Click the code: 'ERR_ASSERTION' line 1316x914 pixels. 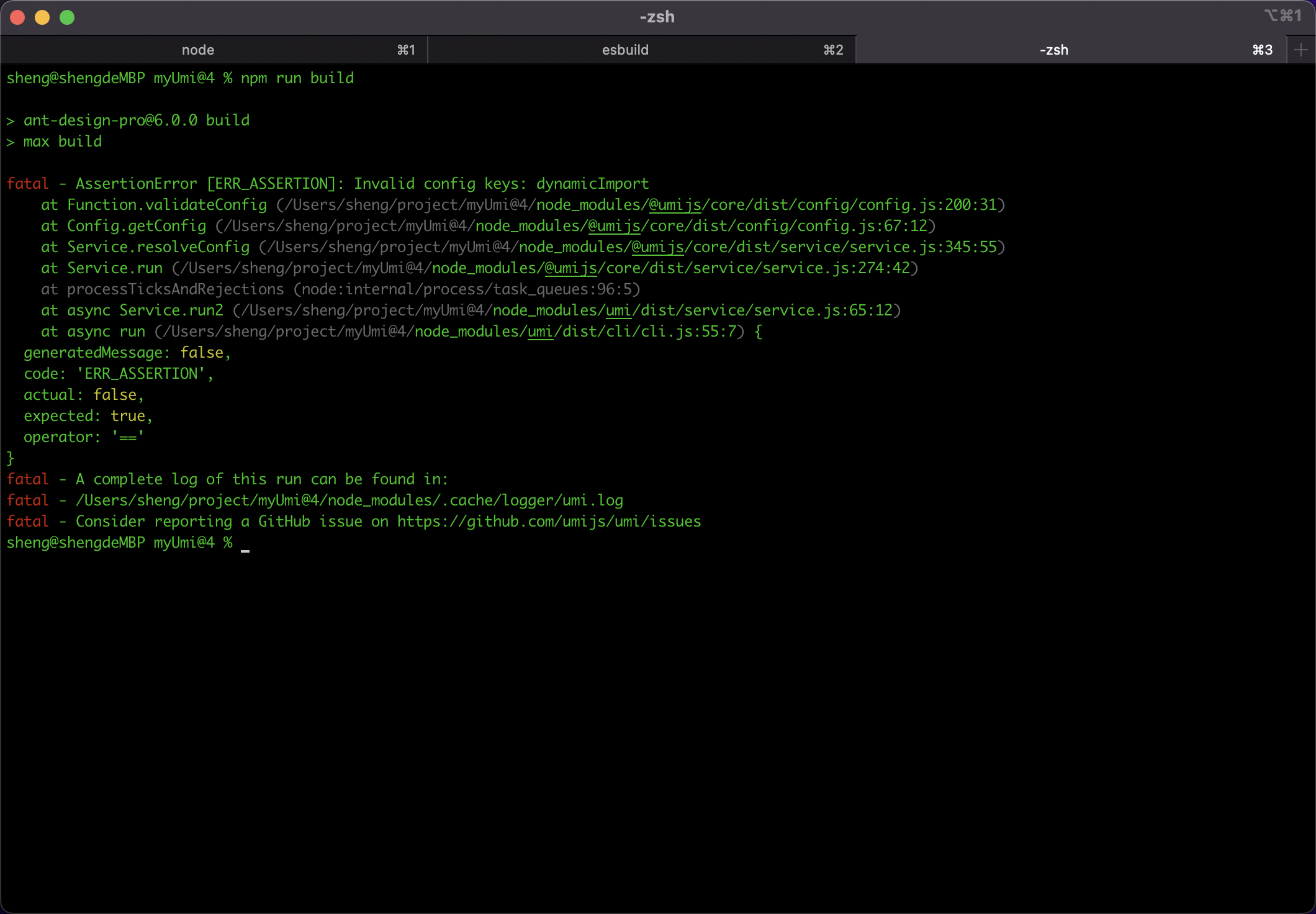(x=119, y=374)
